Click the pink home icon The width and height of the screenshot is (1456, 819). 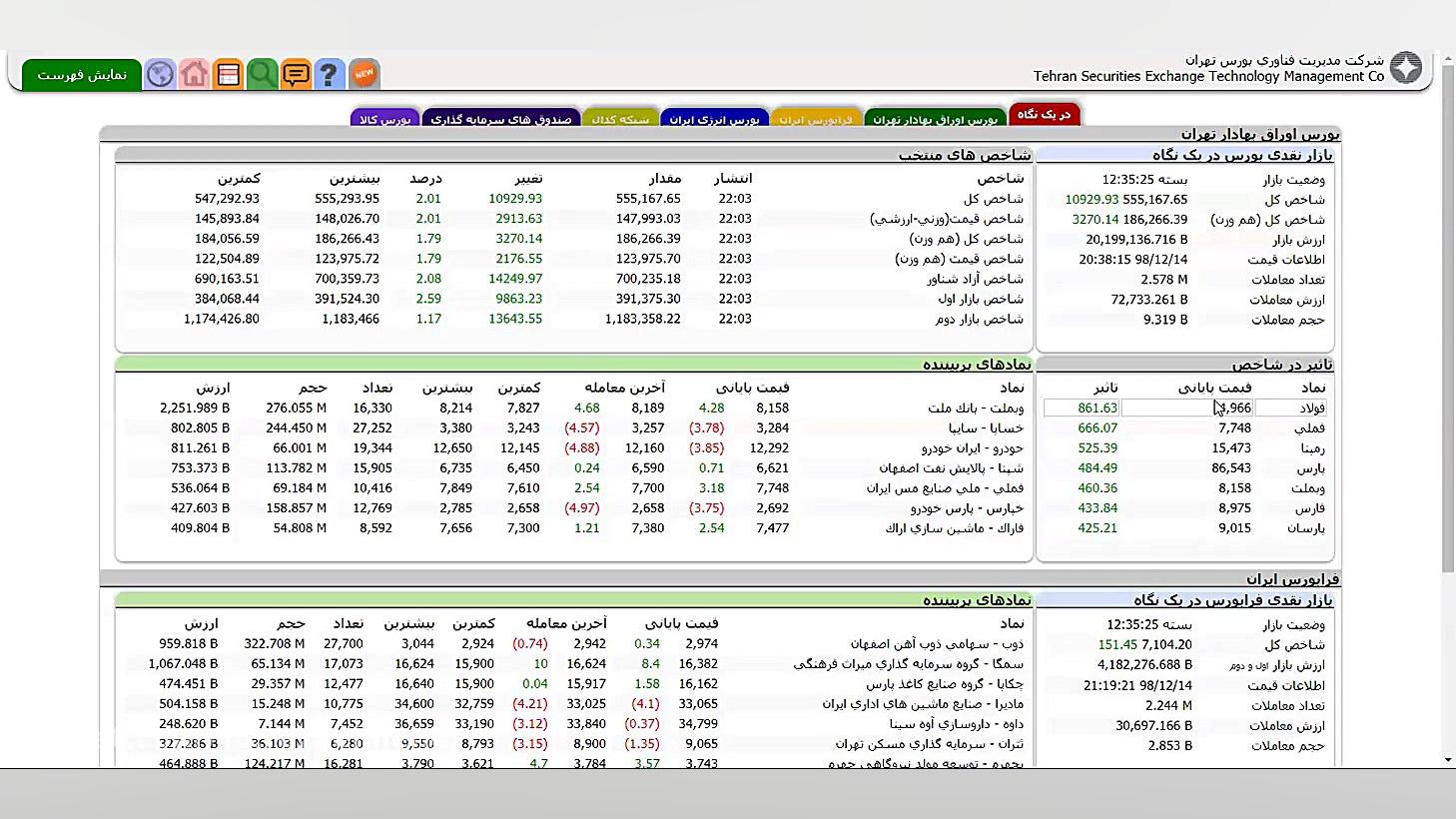(x=194, y=74)
